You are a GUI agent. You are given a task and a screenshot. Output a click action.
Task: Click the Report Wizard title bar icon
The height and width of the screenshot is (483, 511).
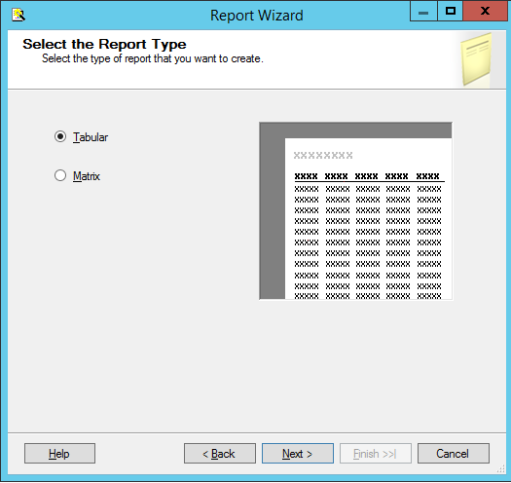[x=19, y=15]
